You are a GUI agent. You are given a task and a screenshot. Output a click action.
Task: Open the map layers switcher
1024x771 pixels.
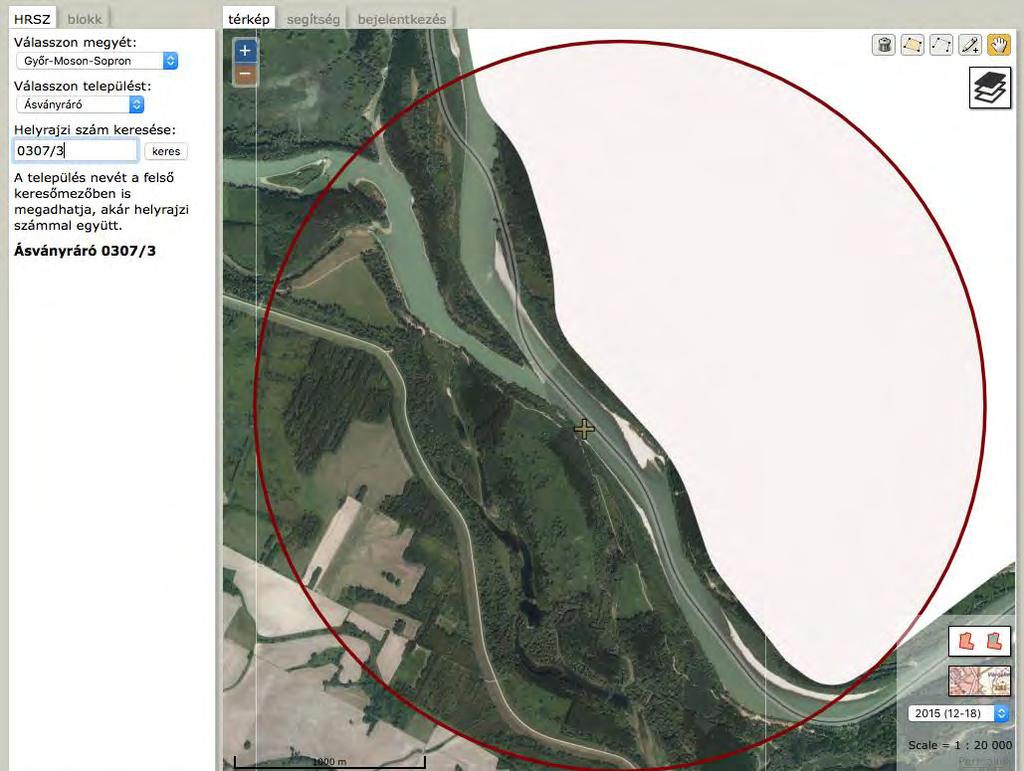990,88
